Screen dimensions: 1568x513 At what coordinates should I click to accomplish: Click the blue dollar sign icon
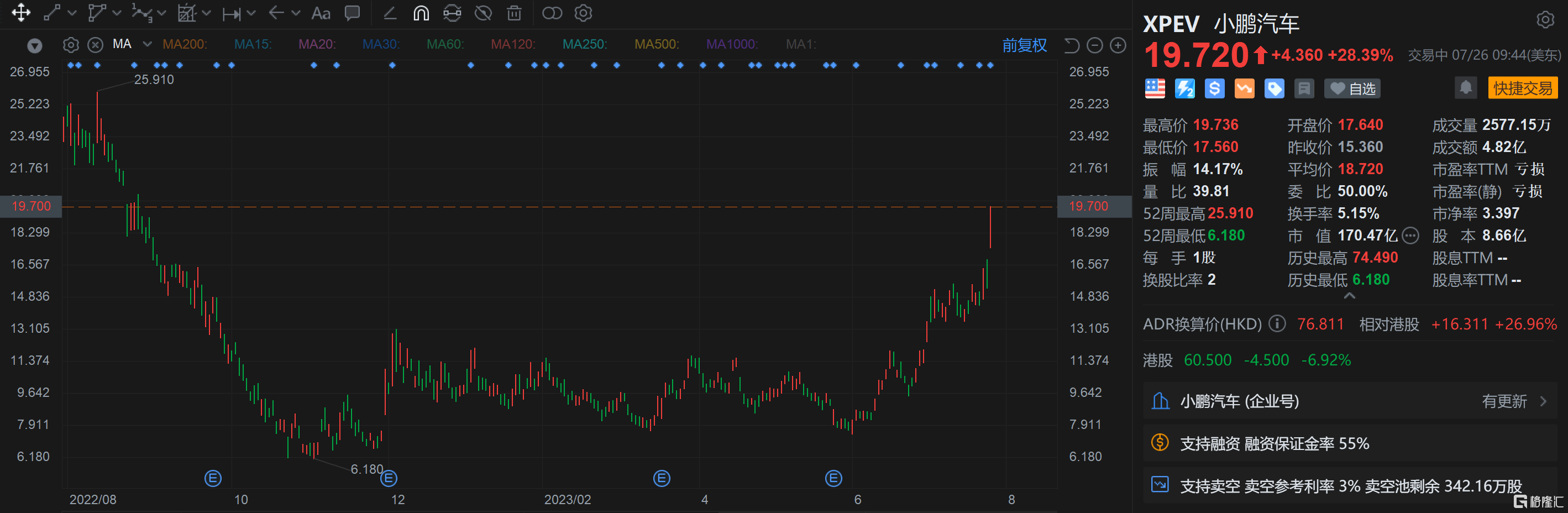[x=1214, y=89]
